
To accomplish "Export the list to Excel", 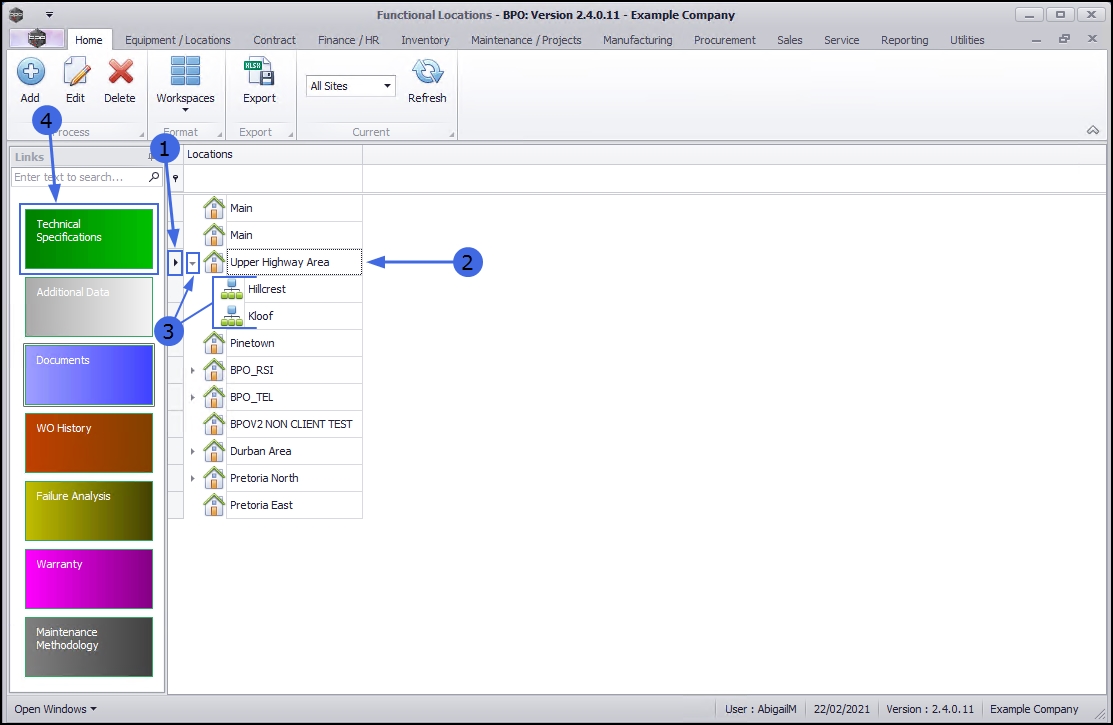I will 259,81.
